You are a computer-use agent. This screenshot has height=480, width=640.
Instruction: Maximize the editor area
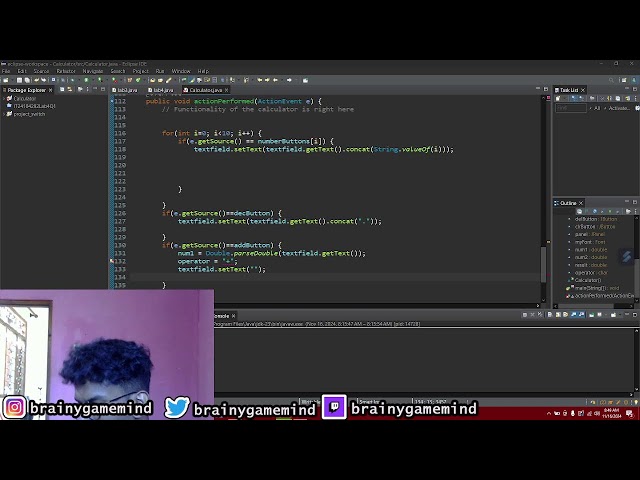pos(546,89)
